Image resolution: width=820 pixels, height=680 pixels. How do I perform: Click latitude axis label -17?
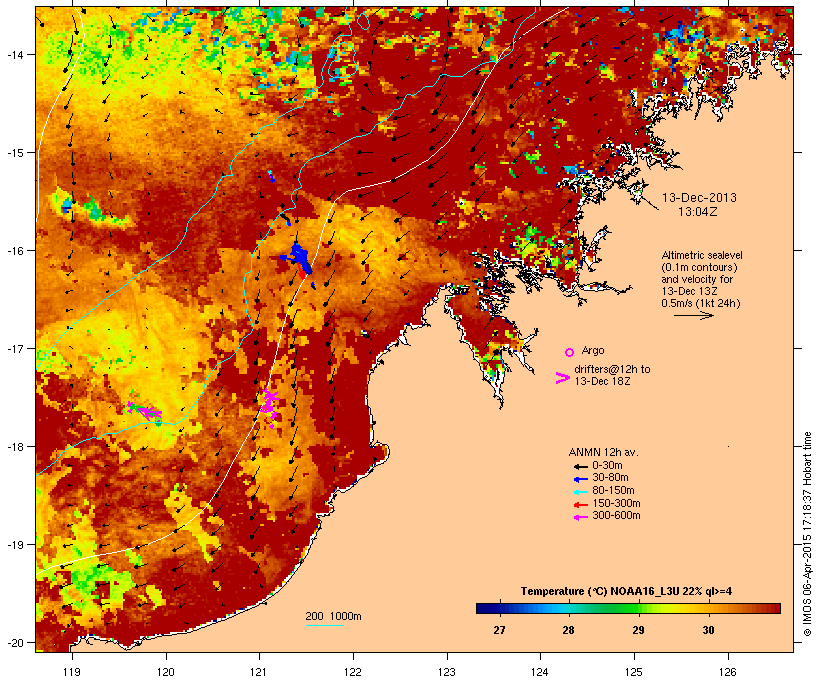(x=14, y=348)
